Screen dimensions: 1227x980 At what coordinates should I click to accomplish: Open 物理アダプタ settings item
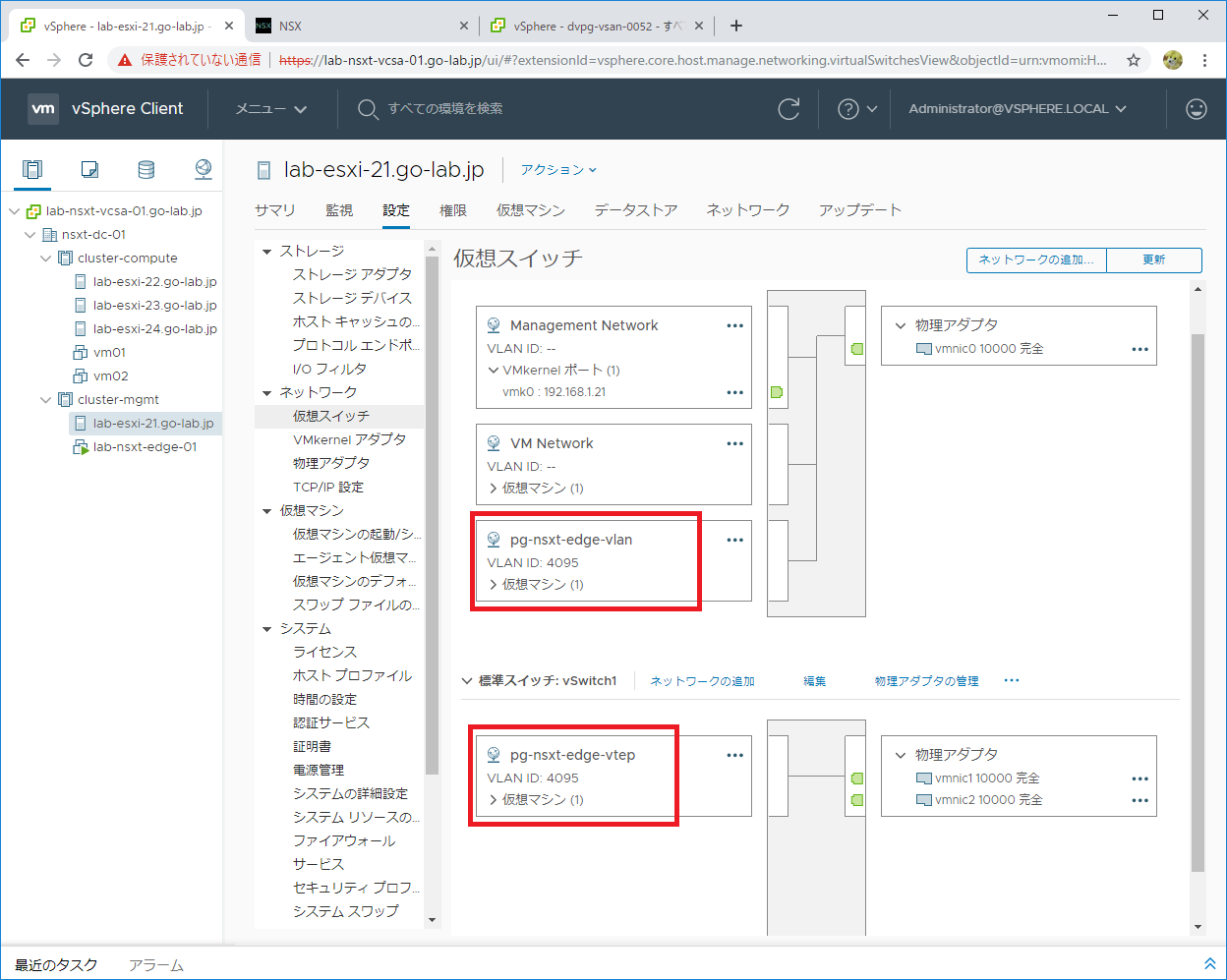(x=331, y=463)
